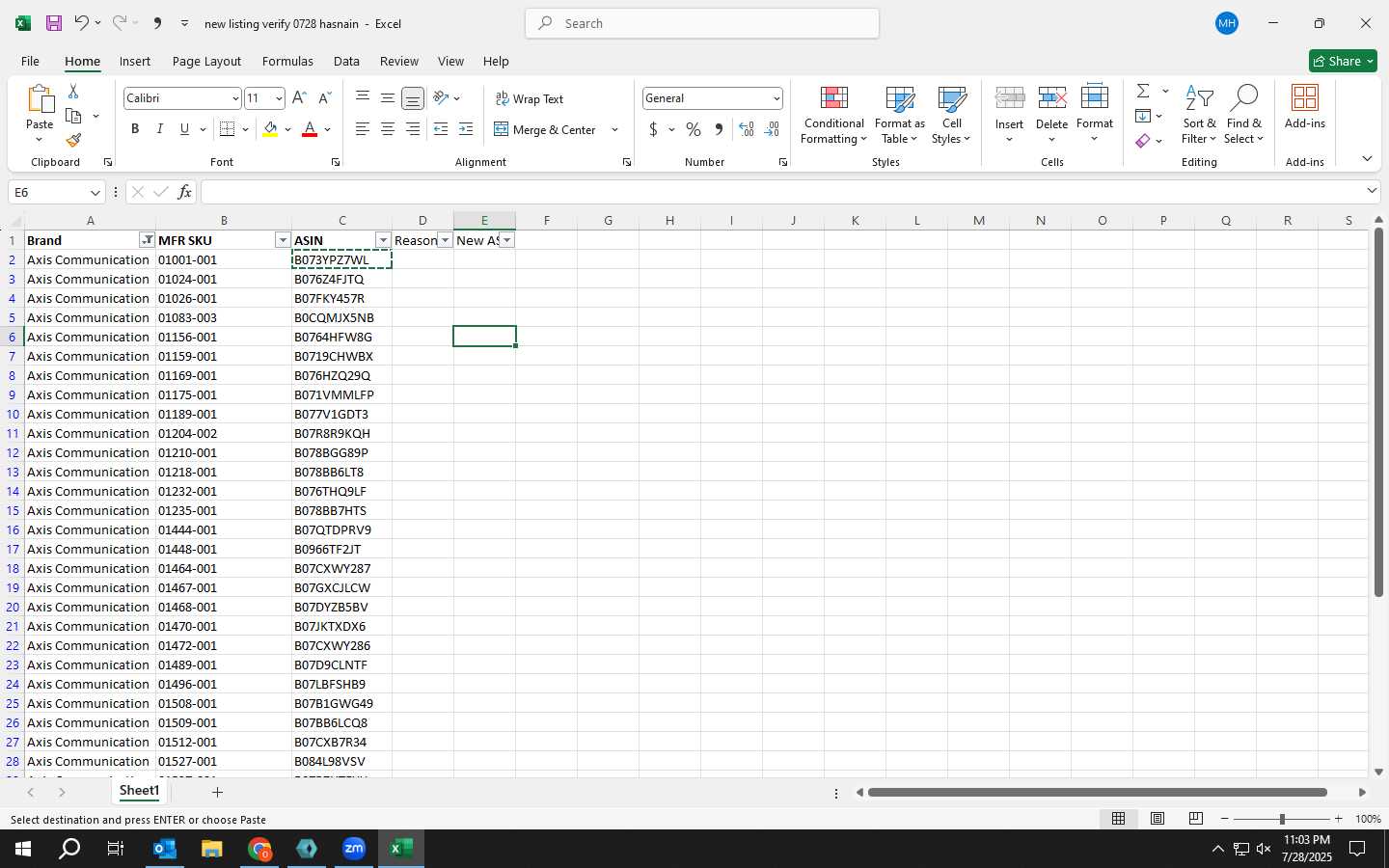Apply Comma Style icon

[x=719, y=129]
